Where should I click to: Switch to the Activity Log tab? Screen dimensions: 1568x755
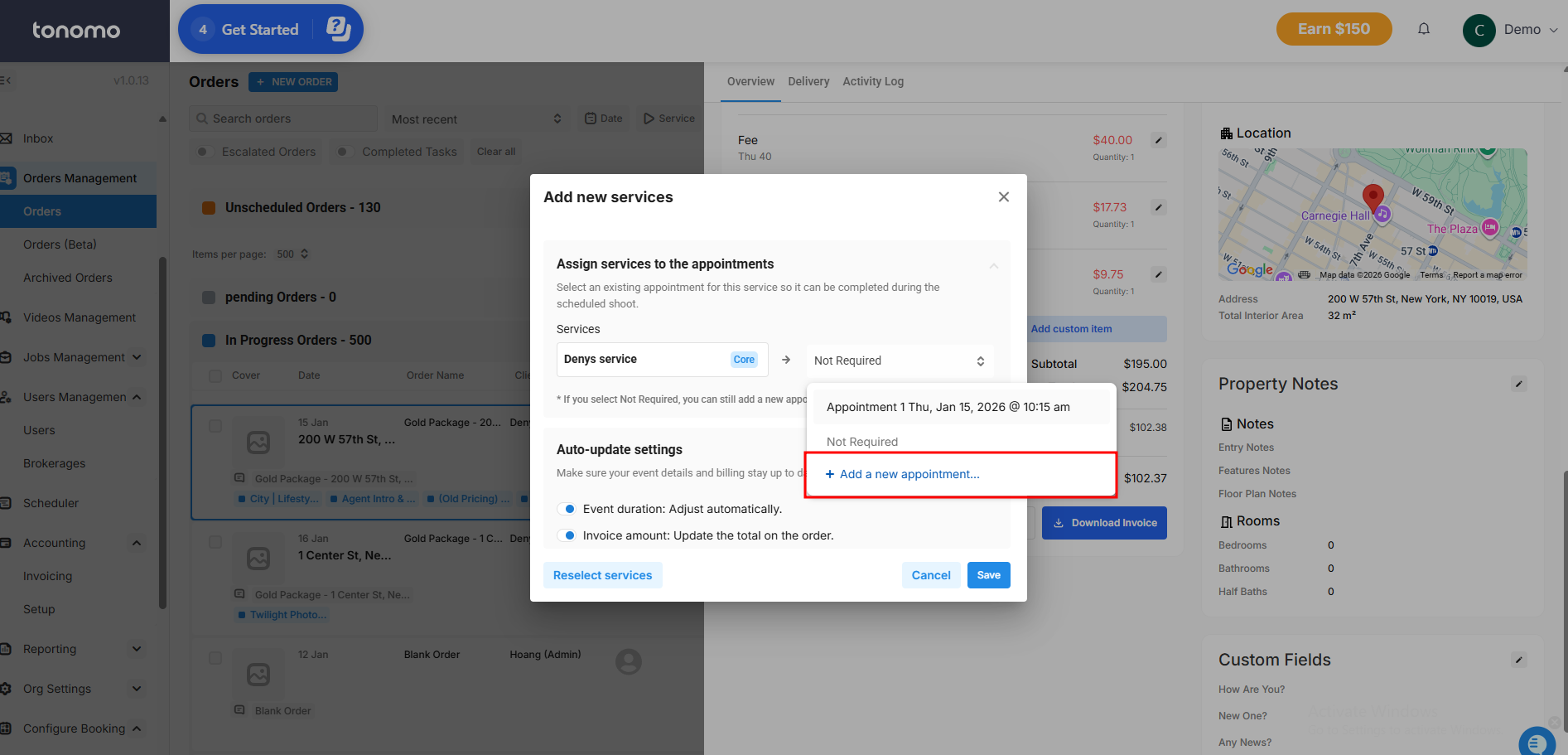tap(872, 81)
